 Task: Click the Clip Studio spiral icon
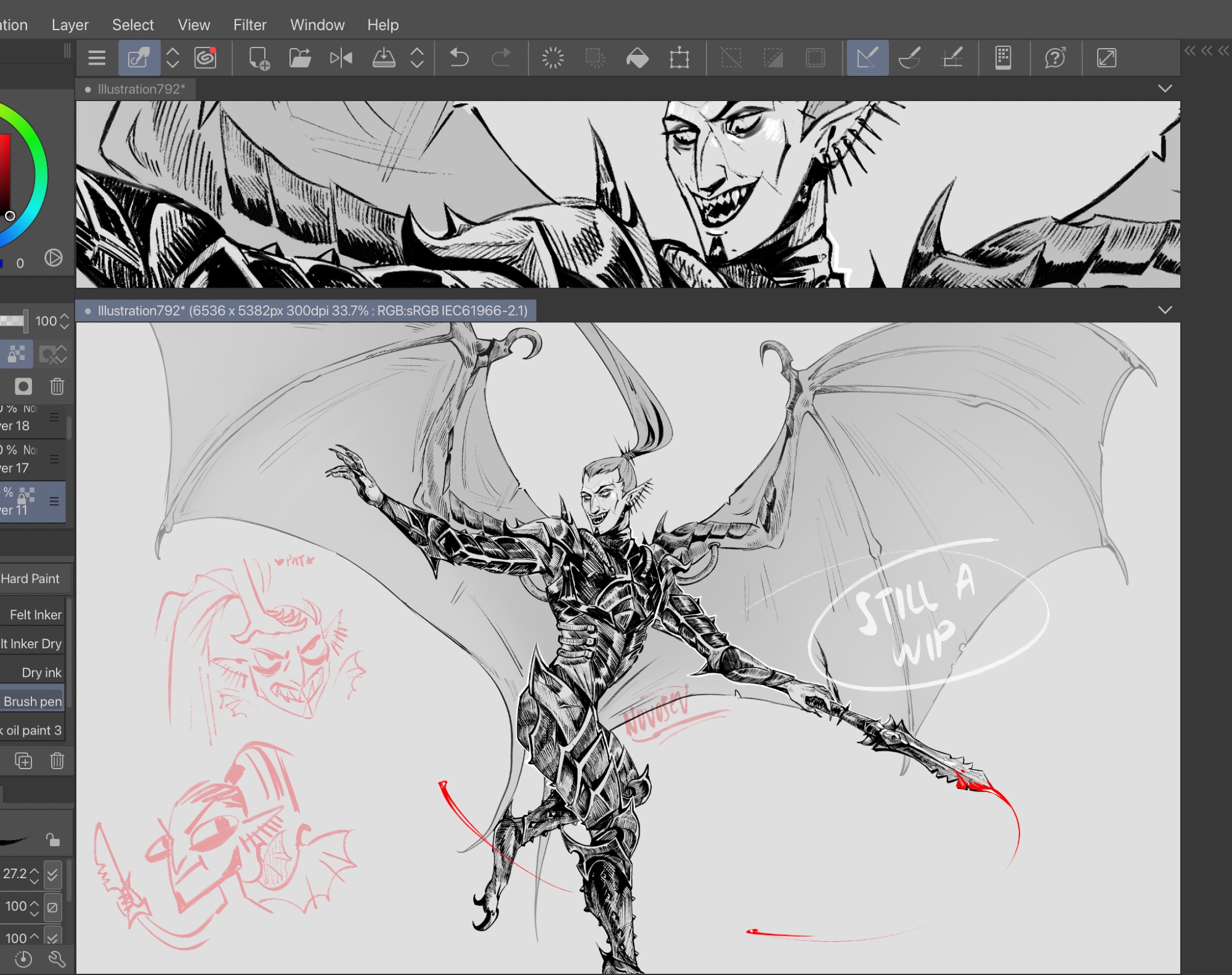click(x=206, y=58)
